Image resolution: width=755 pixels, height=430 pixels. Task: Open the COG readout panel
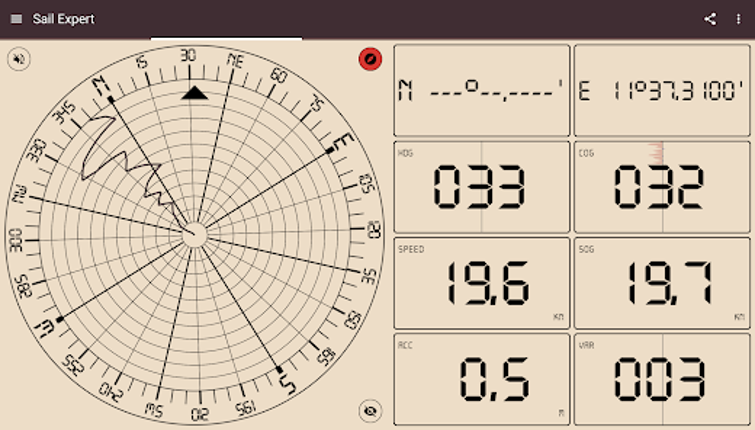click(661, 187)
